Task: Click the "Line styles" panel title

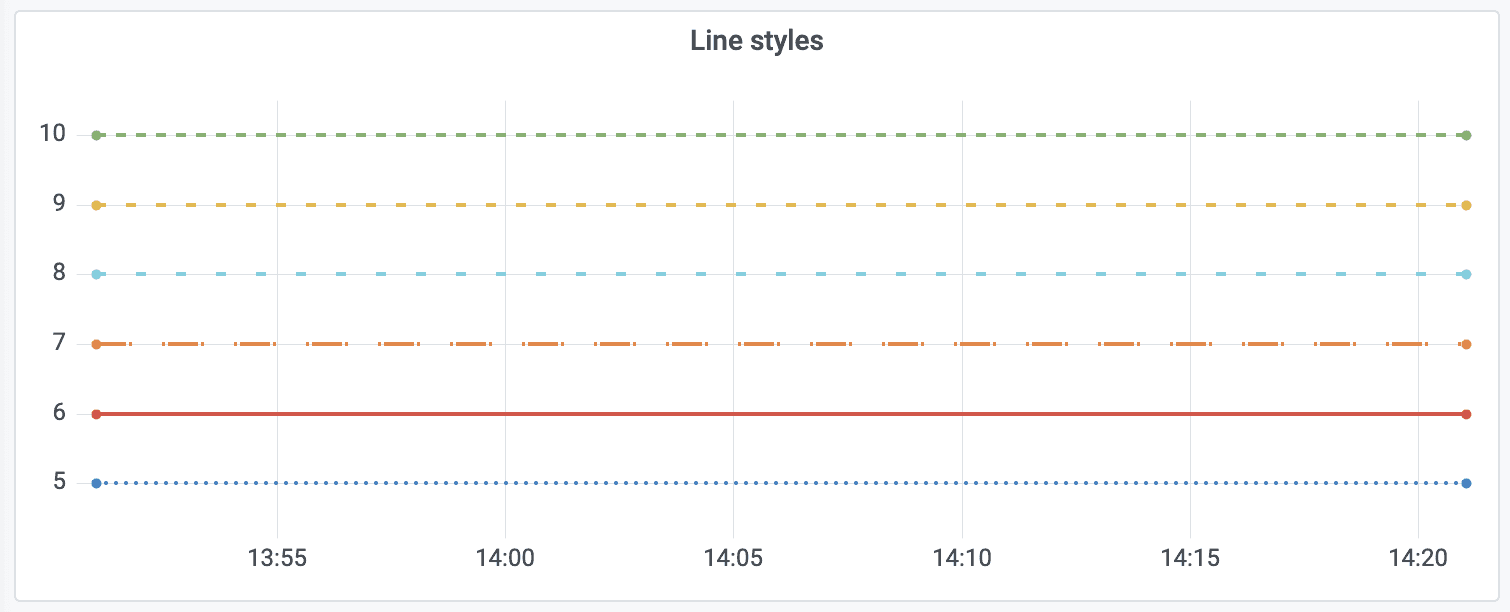Action: point(756,41)
